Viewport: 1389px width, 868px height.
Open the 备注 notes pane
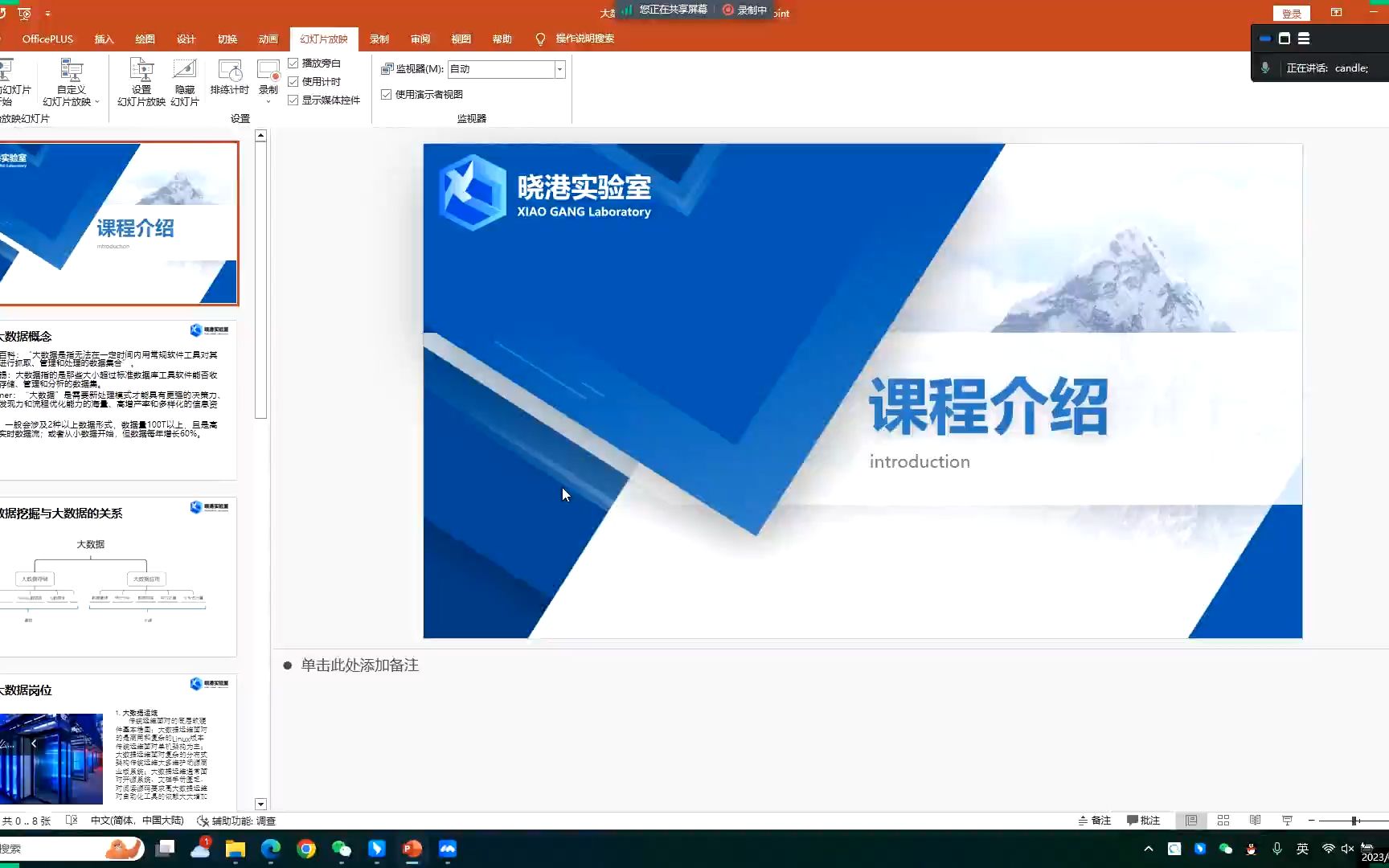(1094, 820)
